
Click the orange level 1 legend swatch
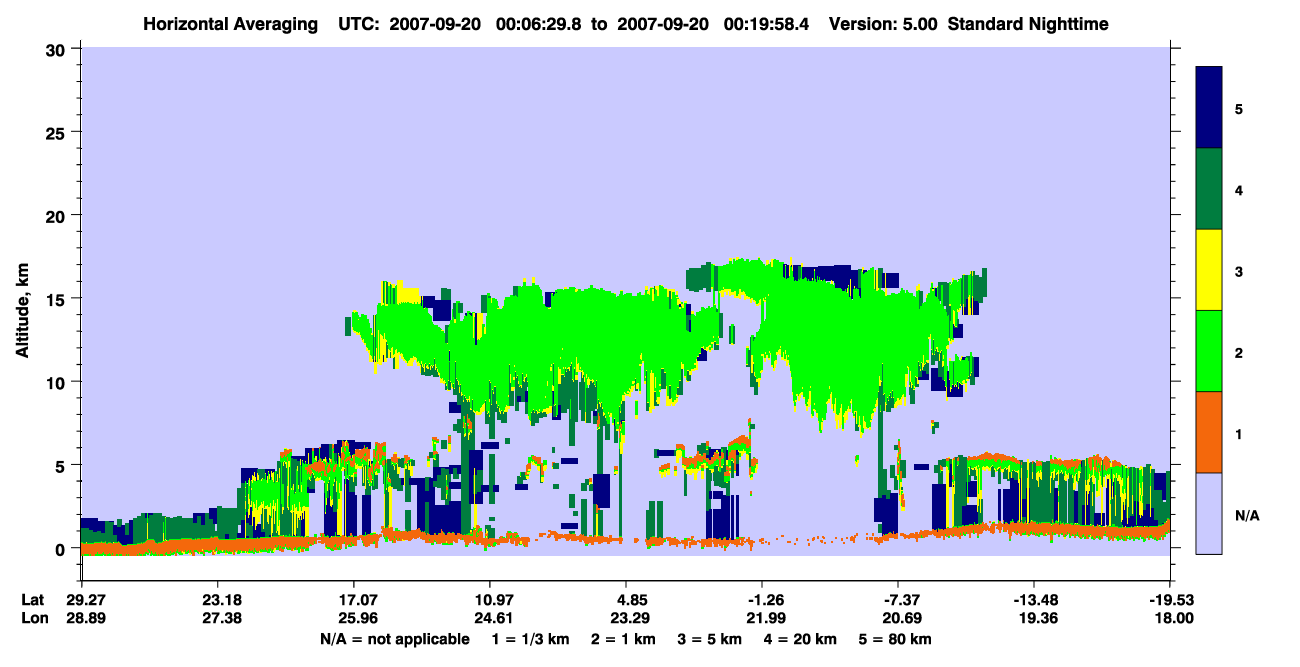1209,432
